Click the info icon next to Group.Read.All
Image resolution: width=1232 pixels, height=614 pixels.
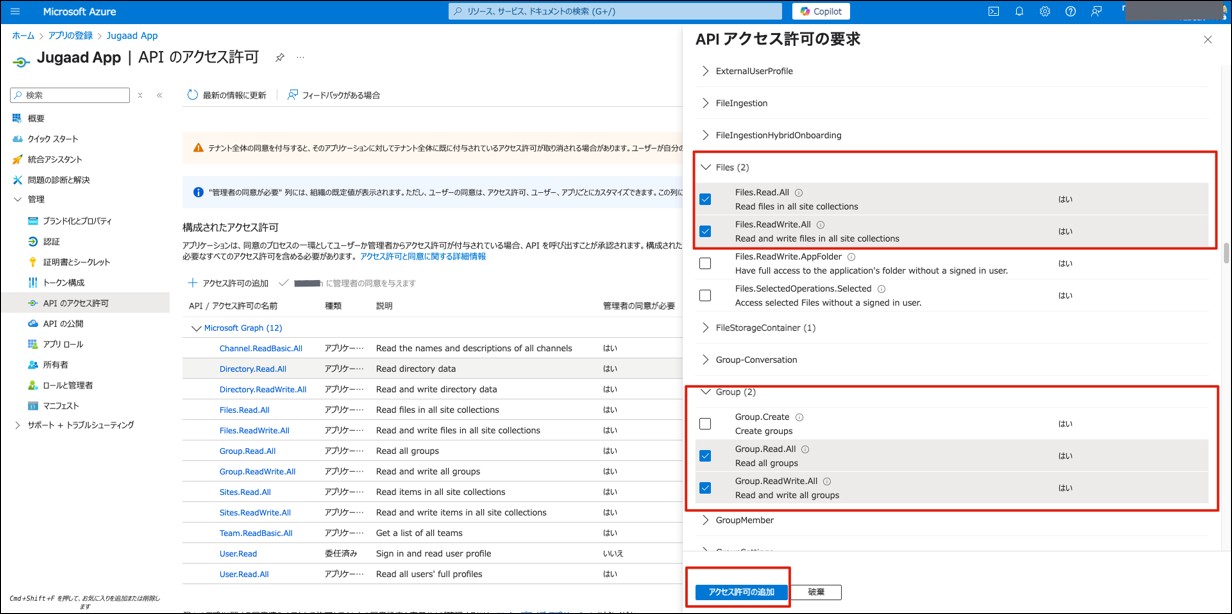(x=805, y=449)
